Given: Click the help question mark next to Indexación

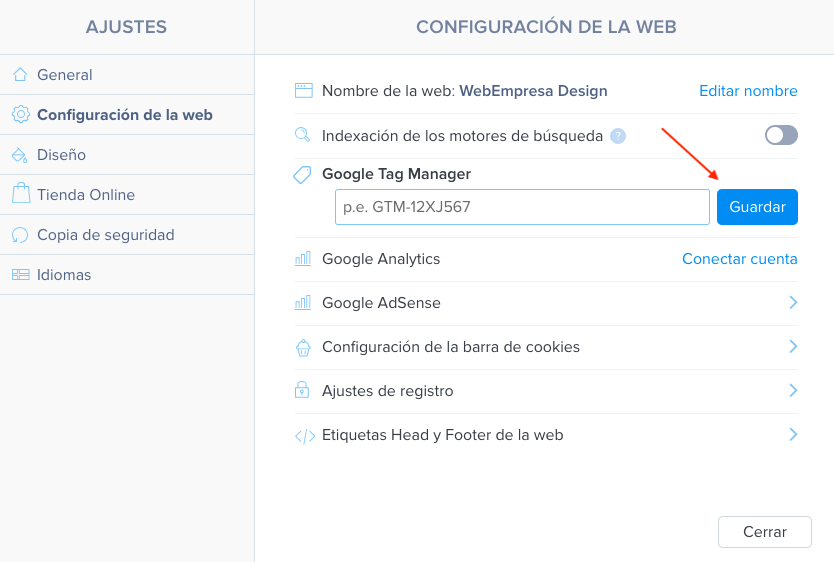Looking at the screenshot, I should click(618, 136).
